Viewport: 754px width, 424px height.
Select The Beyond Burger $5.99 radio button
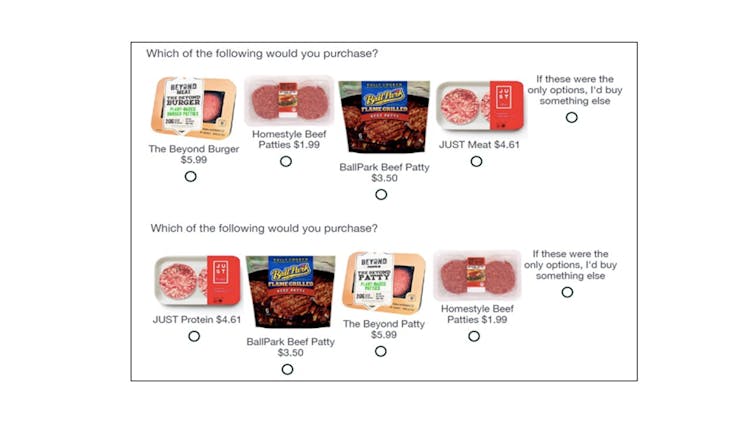[190, 177]
